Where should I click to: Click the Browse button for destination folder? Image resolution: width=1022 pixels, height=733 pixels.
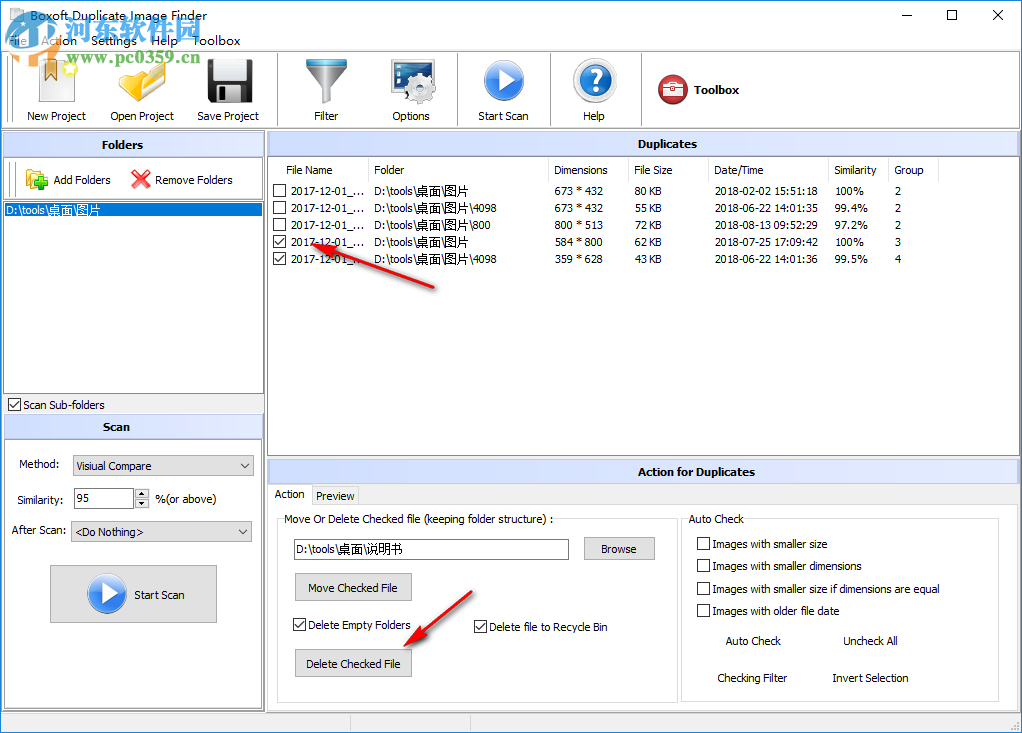tap(619, 548)
